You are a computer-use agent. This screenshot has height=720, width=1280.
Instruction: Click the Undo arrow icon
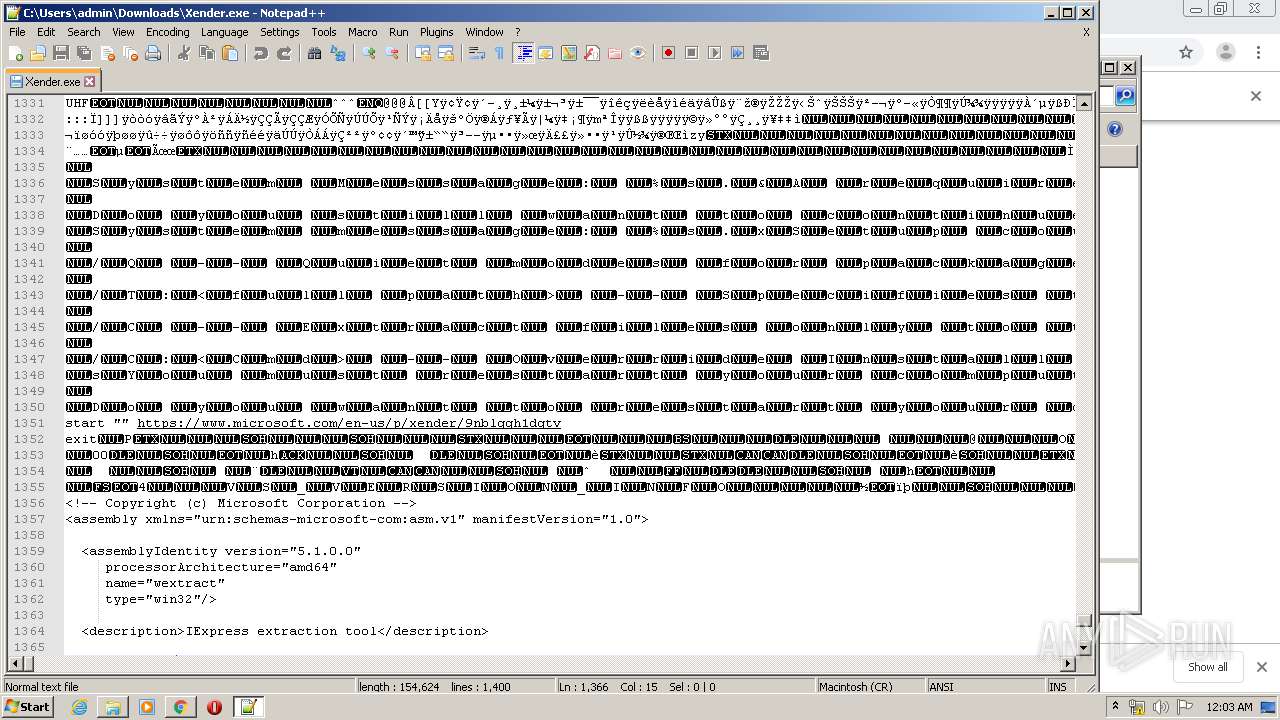[x=261, y=53]
